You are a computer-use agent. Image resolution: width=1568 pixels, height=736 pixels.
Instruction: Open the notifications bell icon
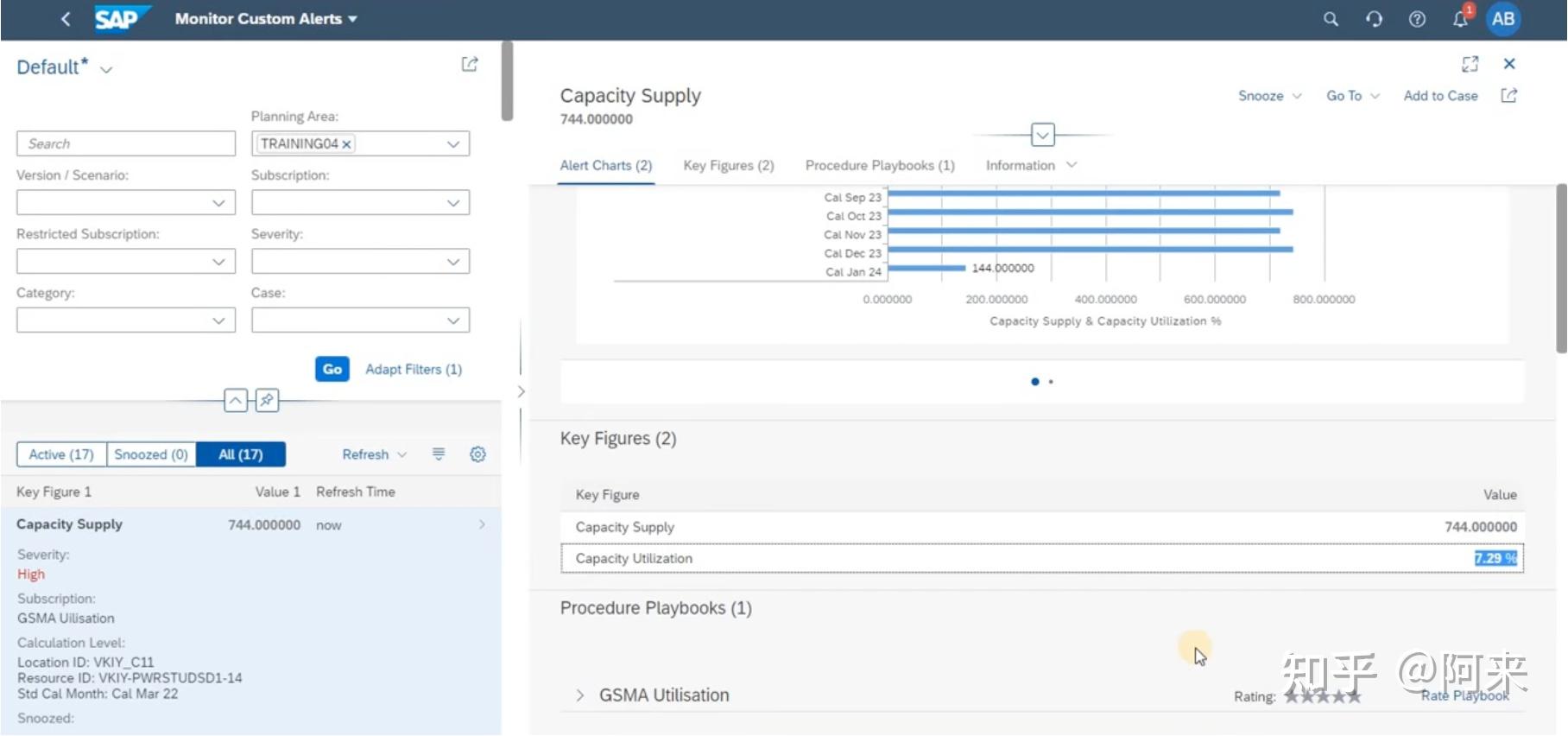point(1460,19)
